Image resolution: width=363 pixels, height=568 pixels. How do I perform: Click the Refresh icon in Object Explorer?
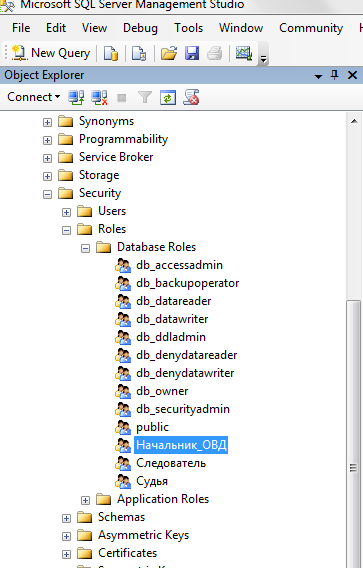pos(168,97)
